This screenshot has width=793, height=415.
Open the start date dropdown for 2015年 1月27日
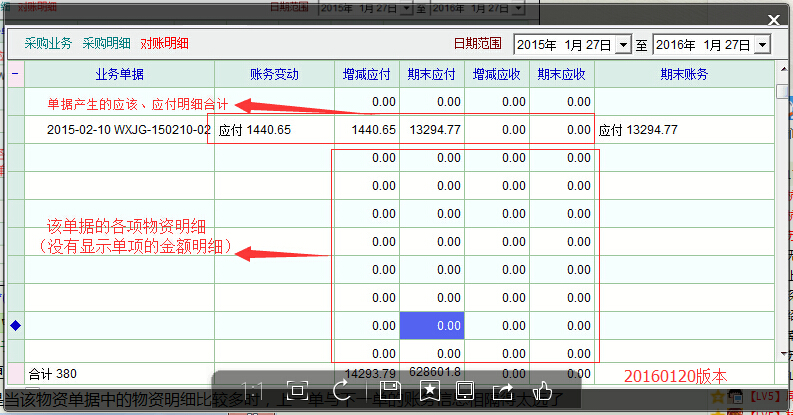(x=625, y=45)
